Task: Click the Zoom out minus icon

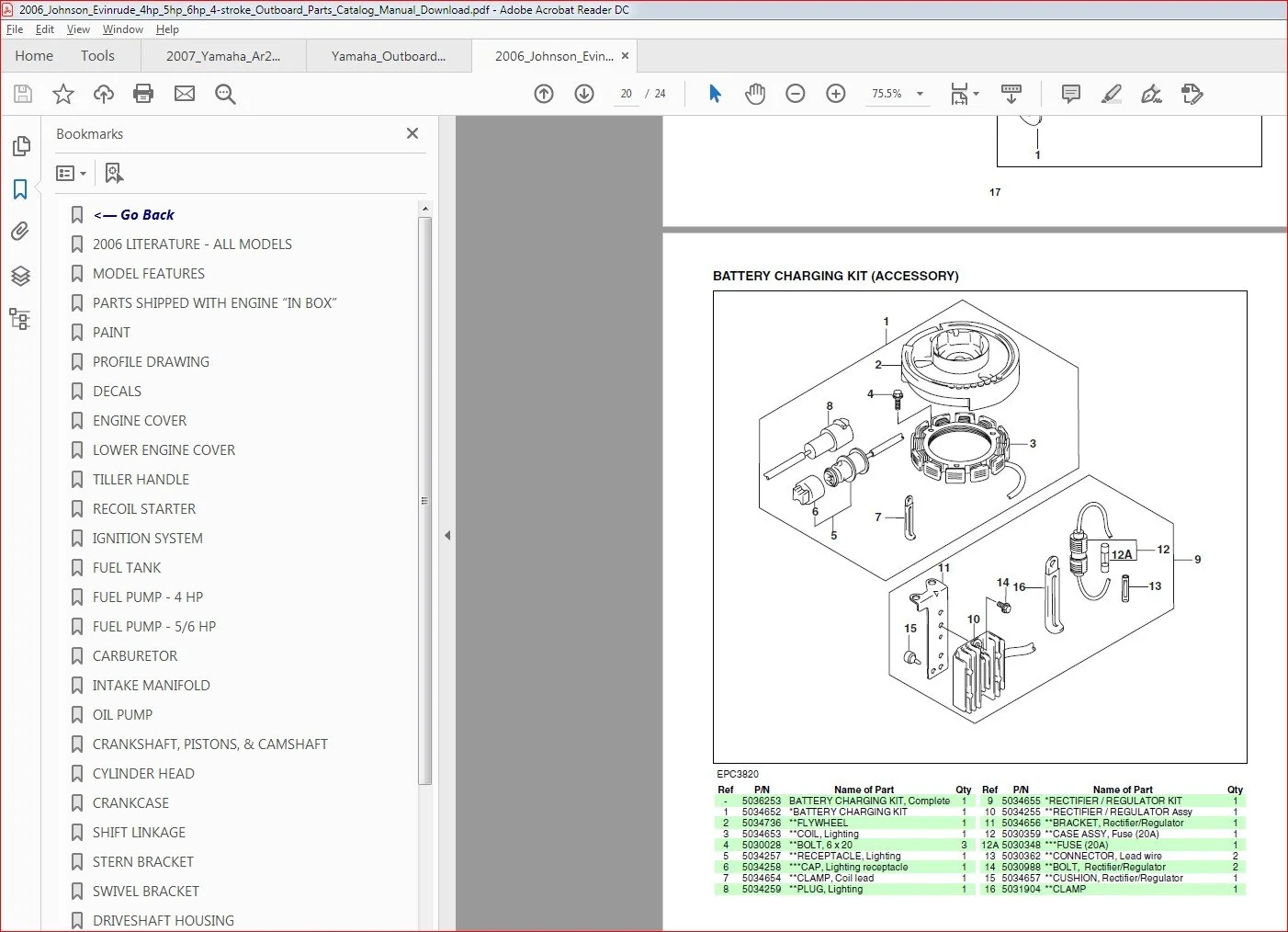Action: [x=796, y=94]
